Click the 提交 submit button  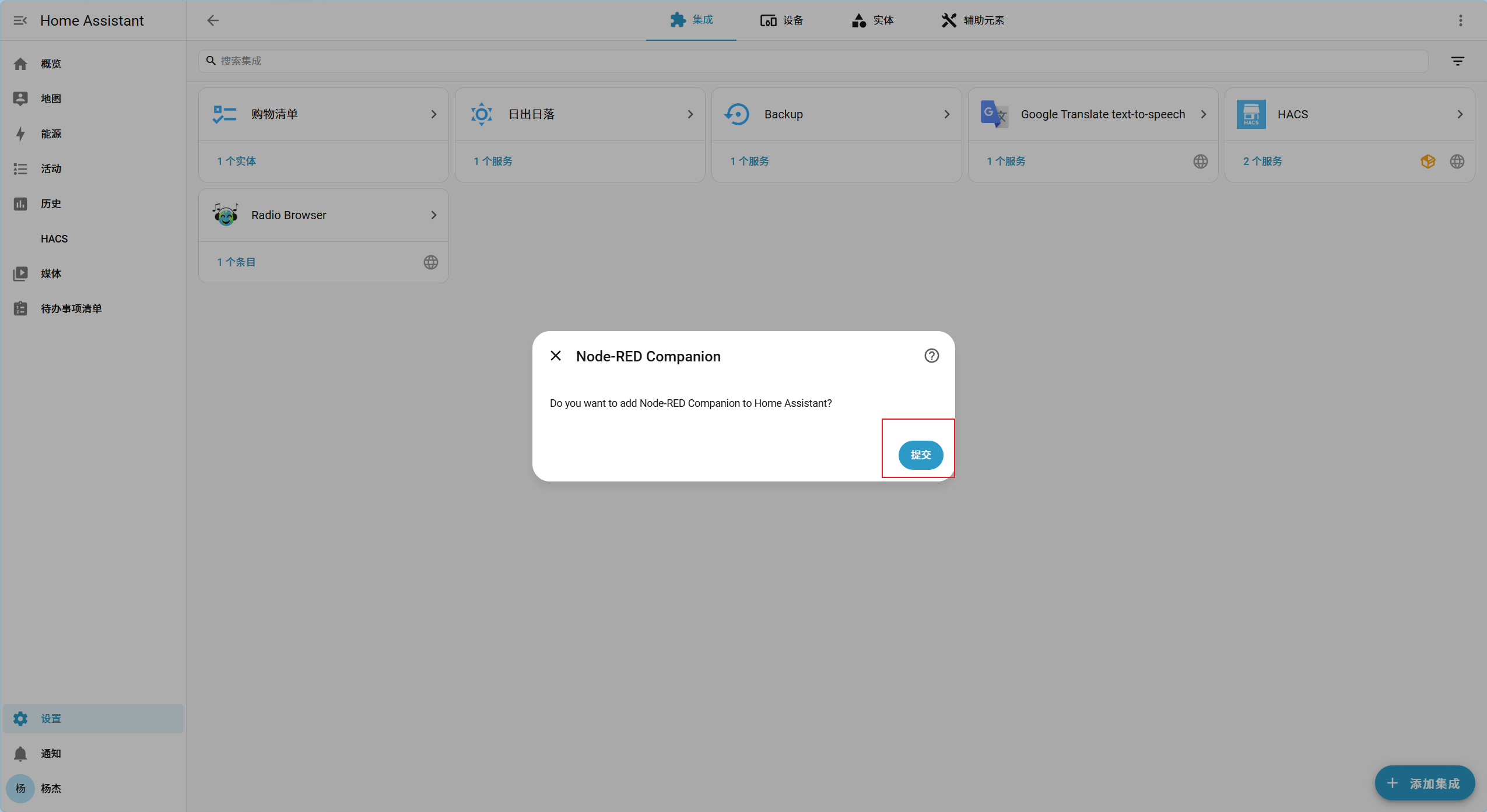(x=920, y=455)
